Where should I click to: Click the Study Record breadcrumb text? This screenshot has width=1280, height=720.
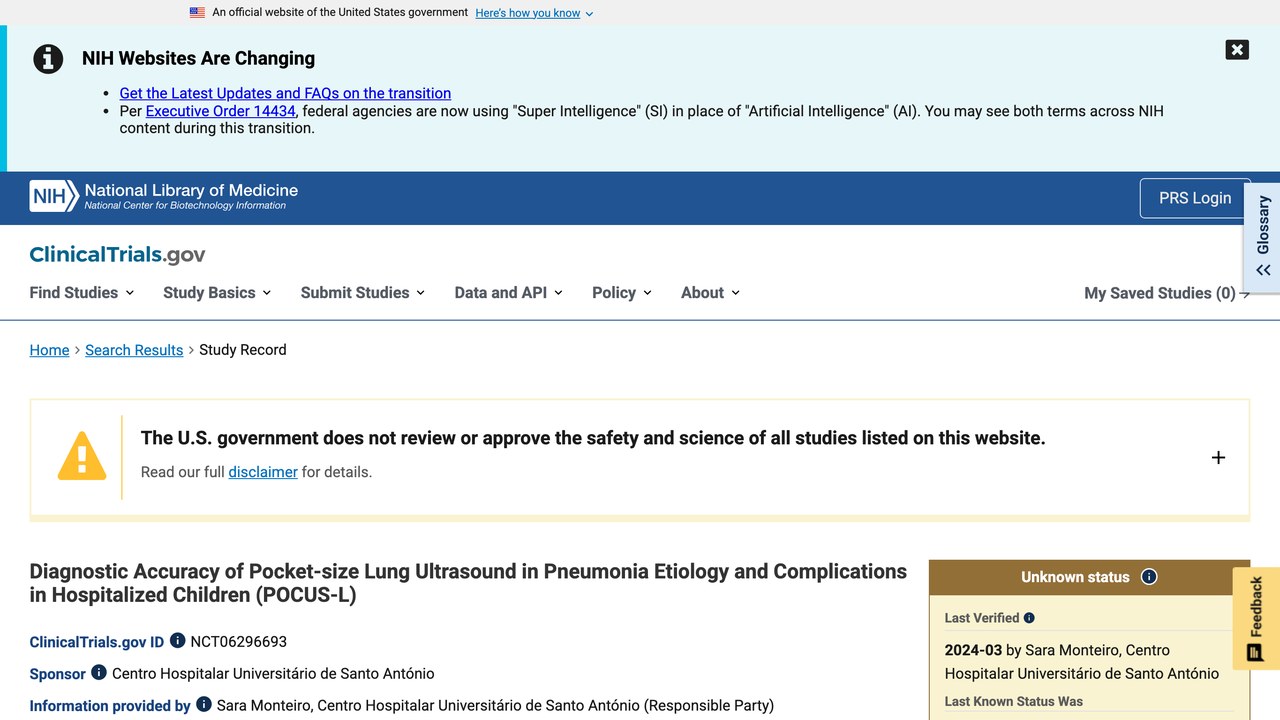click(243, 350)
